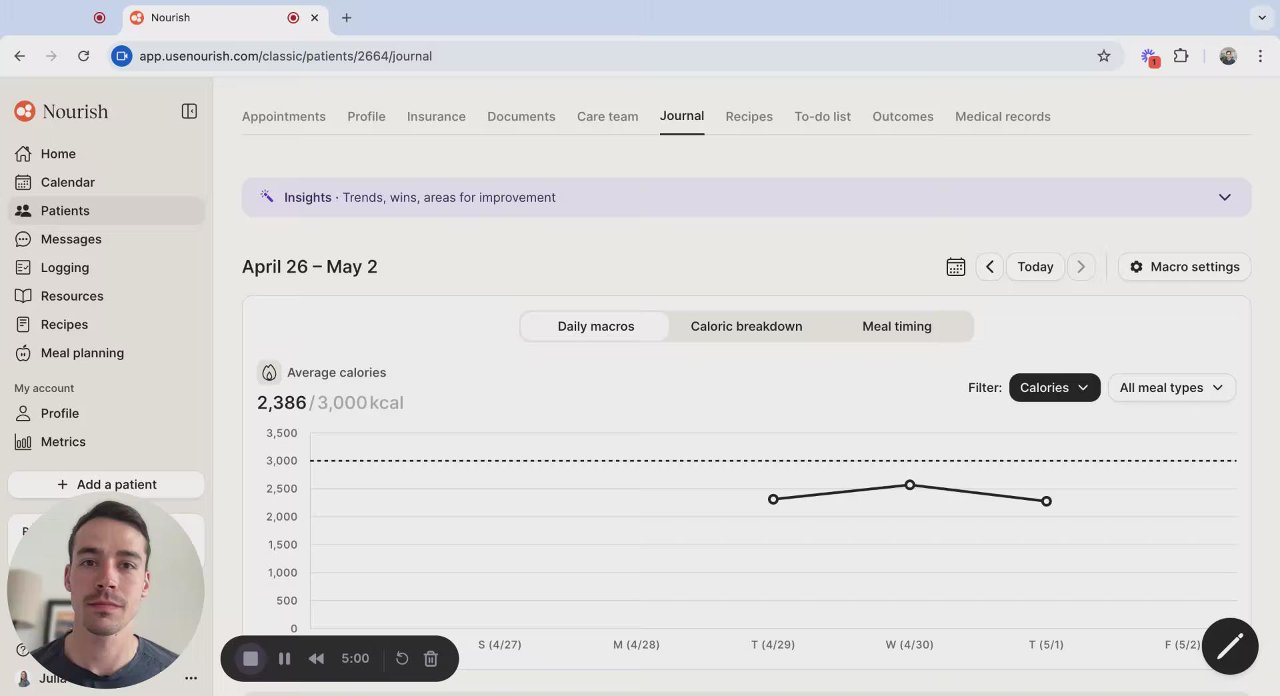
Task: Open the tab search dropdown arrow
Action: click(x=1262, y=18)
